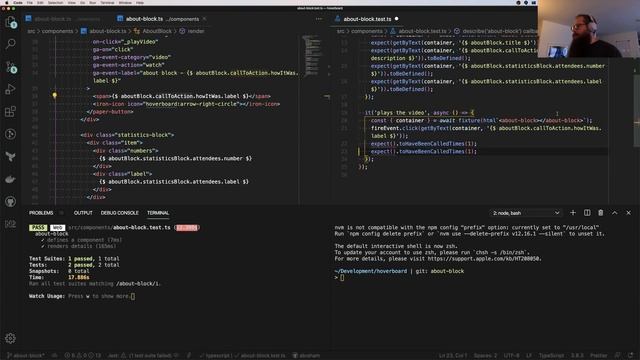Screen dimensions: 640x360
Task: Open more actions for left editor group
Action: pyautogui.click(x=319, y=19)
